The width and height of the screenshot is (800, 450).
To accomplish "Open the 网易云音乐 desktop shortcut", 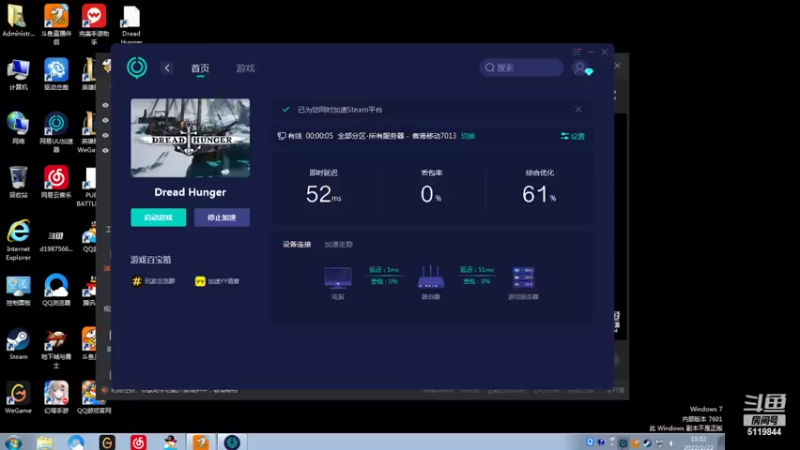I will tap(56, 182).
